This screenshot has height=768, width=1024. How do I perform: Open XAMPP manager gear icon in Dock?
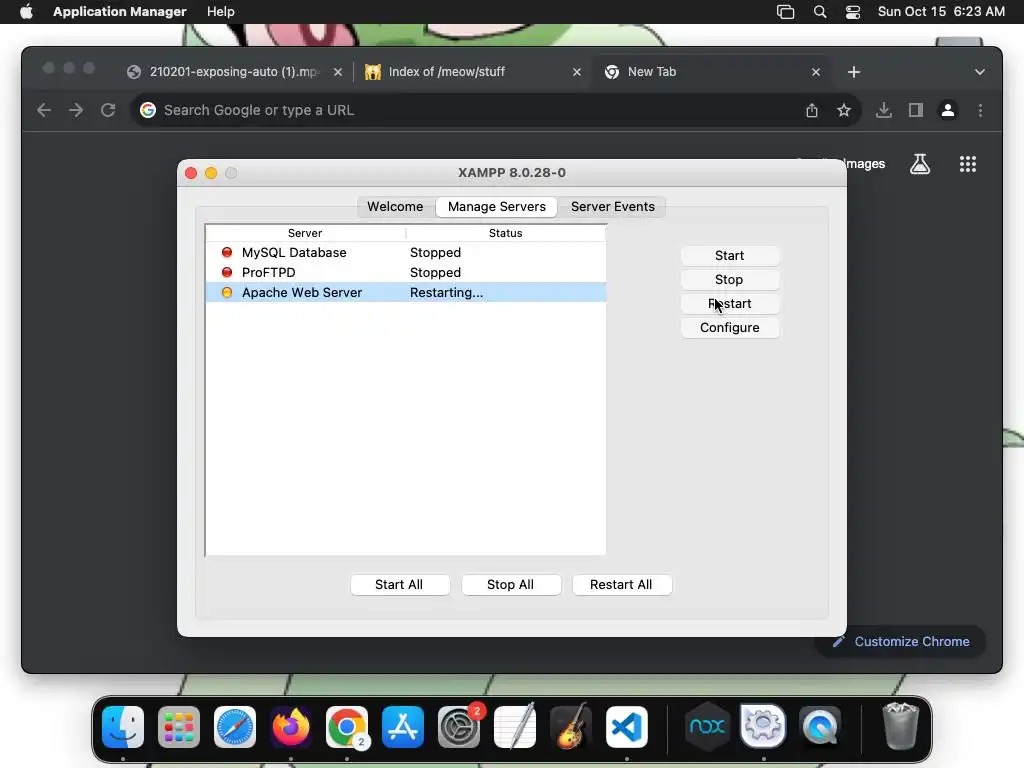click(763, 727)
